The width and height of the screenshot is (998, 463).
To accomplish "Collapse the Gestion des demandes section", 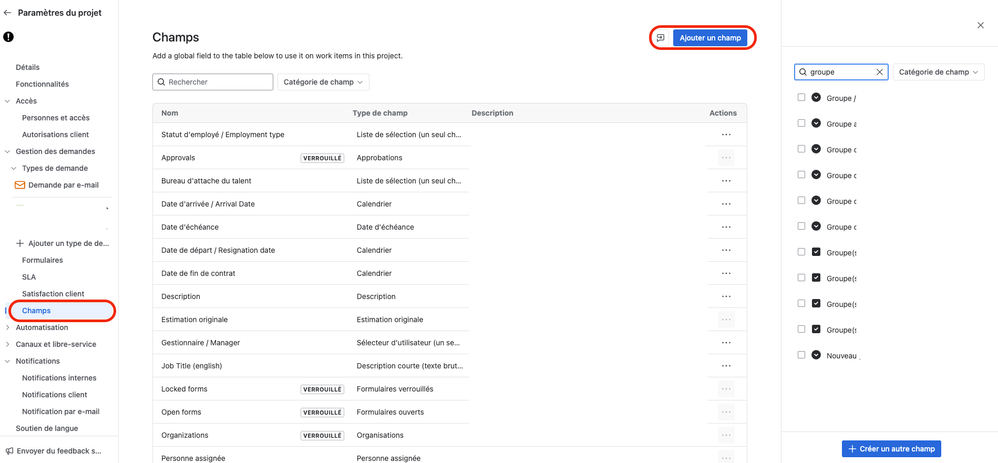I will point(8,152).
